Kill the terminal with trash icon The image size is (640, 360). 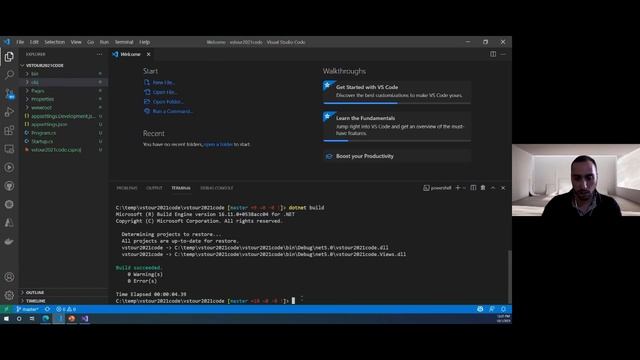483,188
